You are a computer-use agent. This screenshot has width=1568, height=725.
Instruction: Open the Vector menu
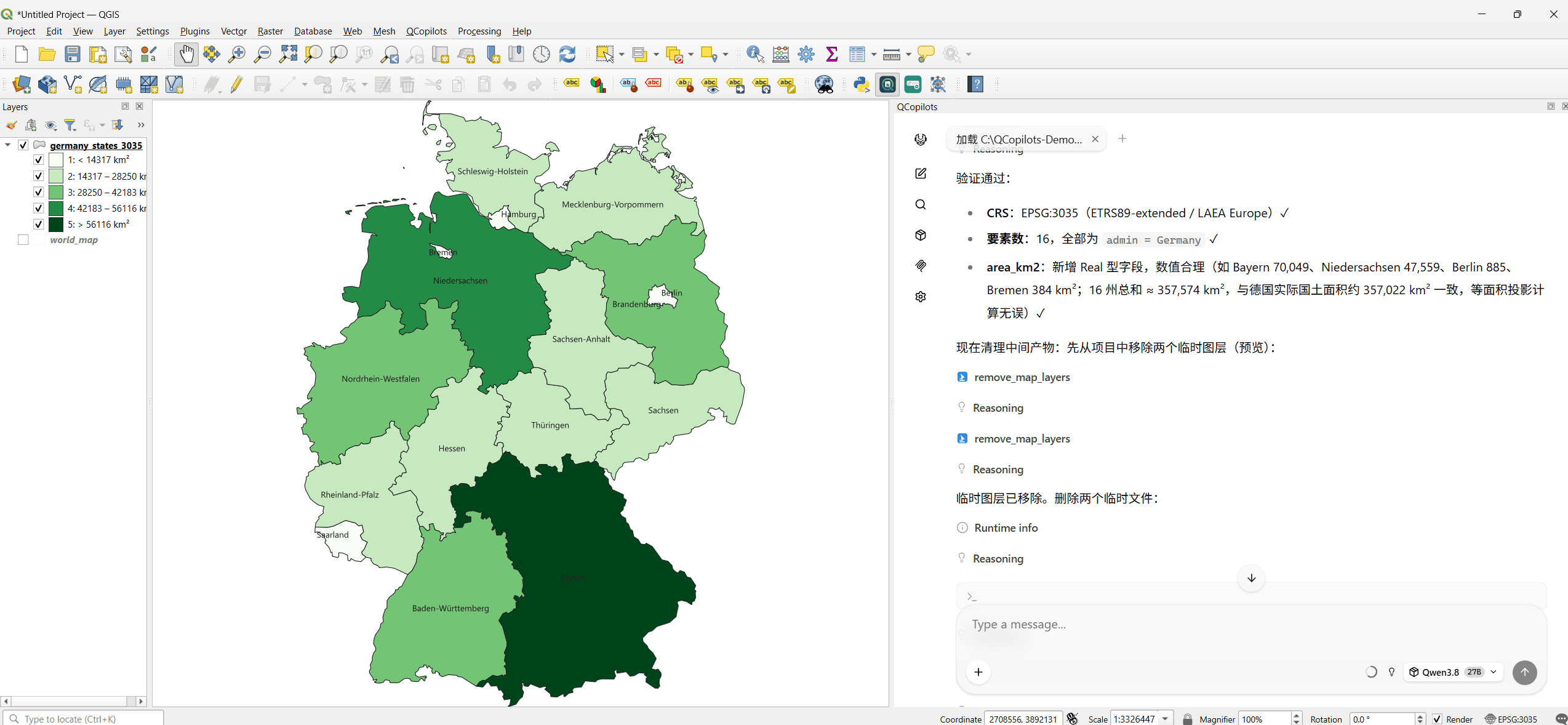pos(233,31)
